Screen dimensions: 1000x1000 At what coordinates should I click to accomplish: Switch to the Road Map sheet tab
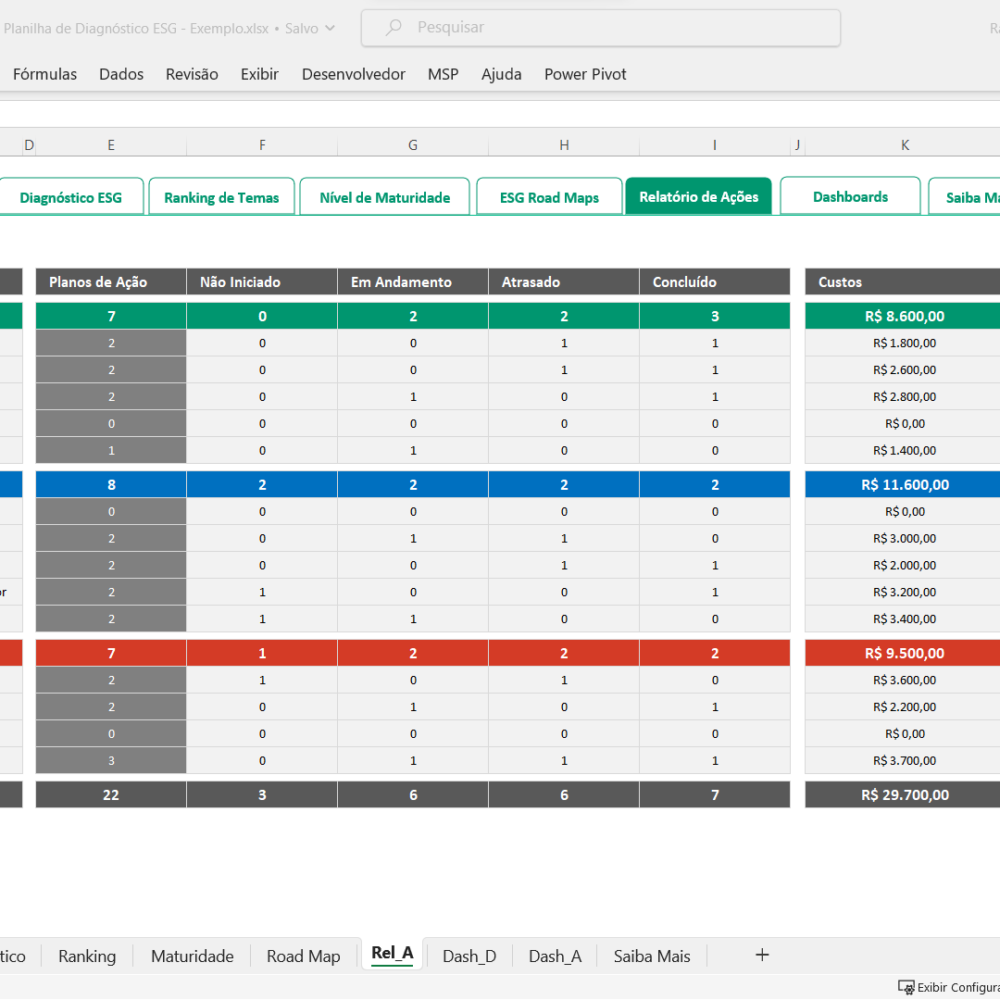pyautogui.click(x=303, y=956)
